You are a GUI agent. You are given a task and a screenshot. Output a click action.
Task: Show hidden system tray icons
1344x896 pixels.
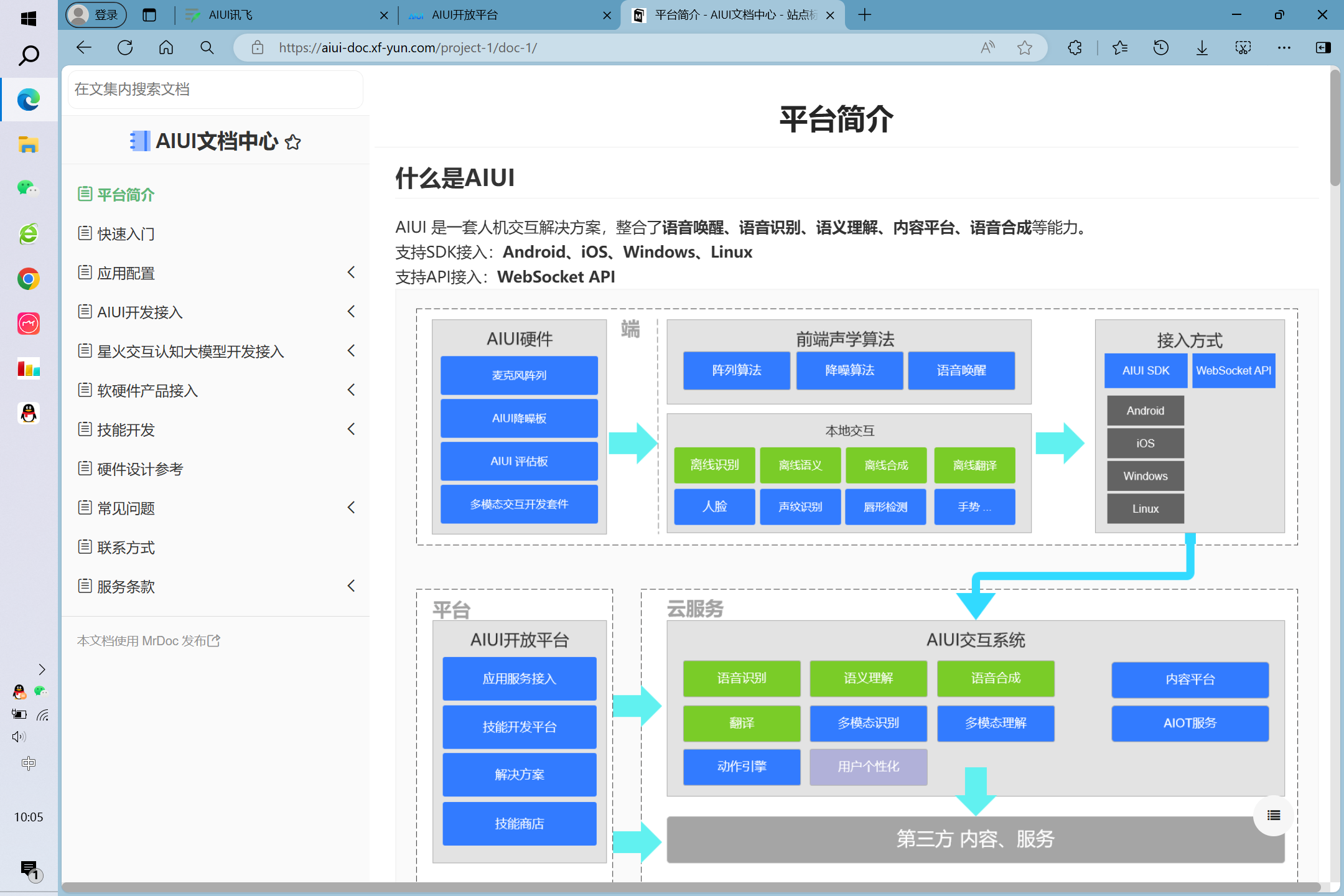tap(42, 670)
